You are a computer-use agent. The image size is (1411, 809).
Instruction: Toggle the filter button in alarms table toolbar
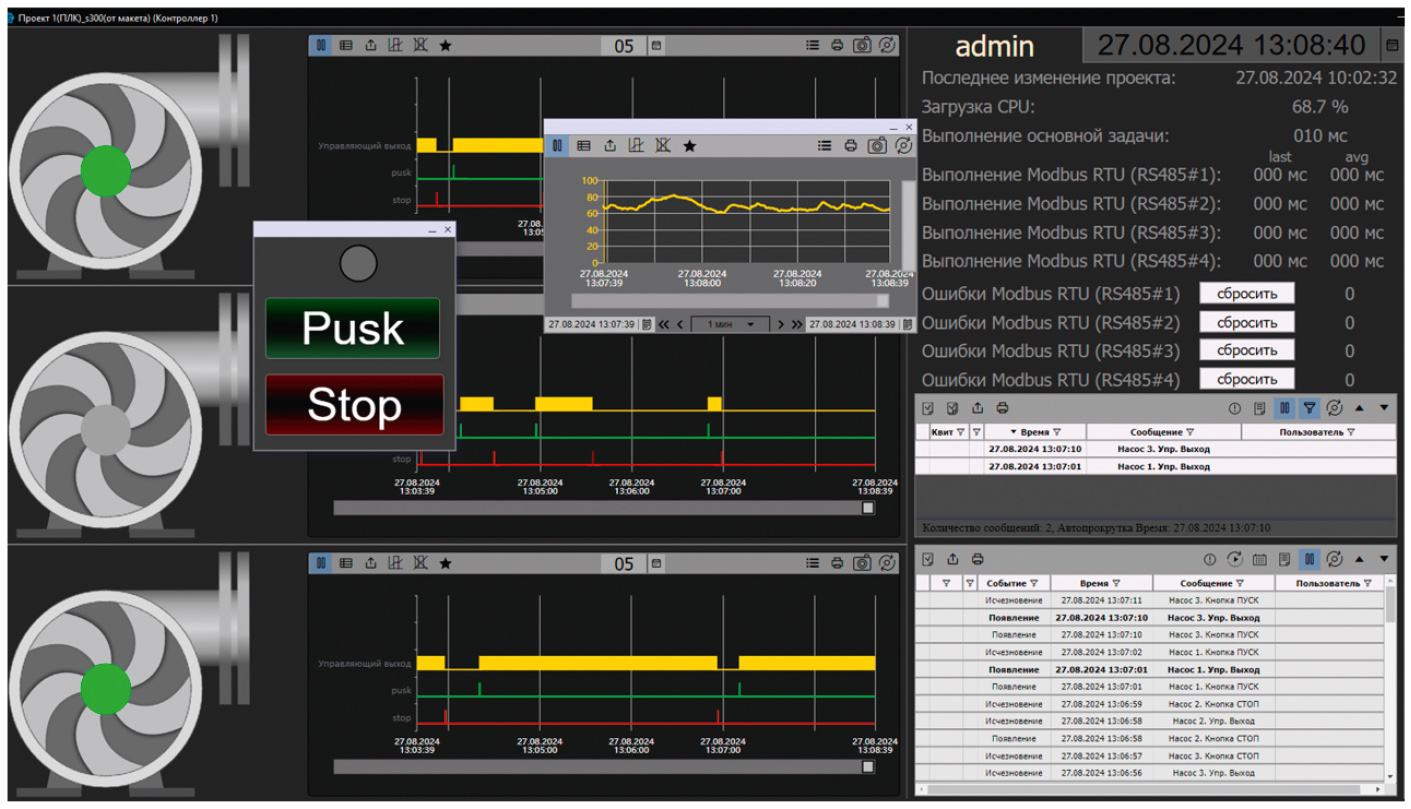tap(1309, 408)
